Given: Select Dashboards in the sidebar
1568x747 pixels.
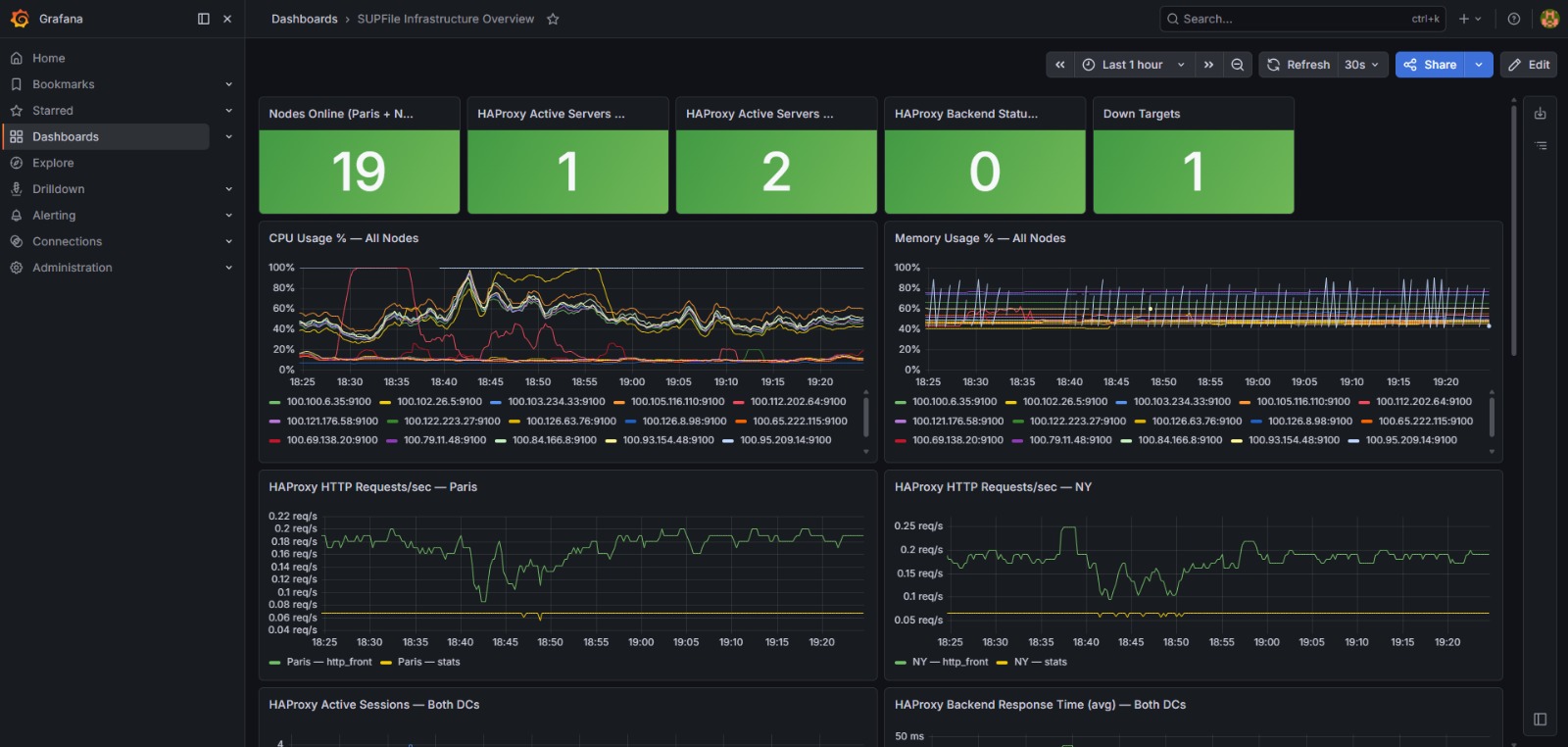Looking at the screenshot, I should (106, 136).
